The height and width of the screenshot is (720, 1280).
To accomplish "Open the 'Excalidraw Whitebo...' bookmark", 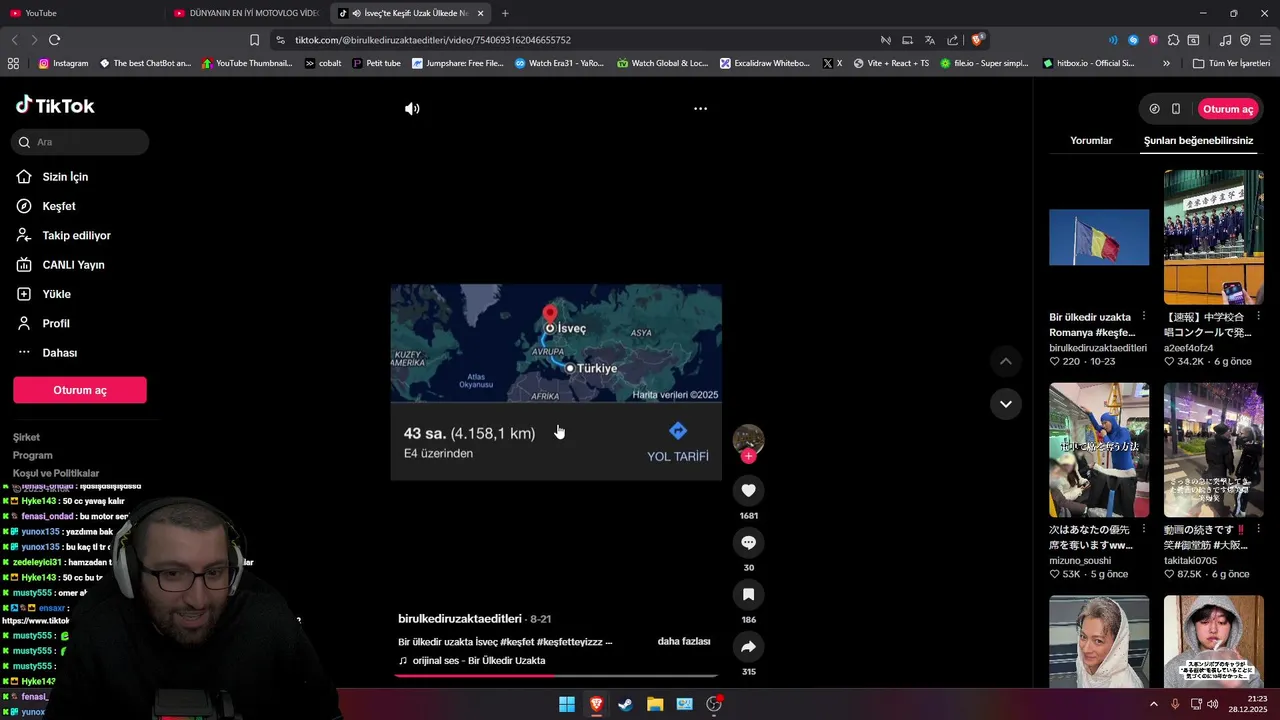I will coord(765,63).
